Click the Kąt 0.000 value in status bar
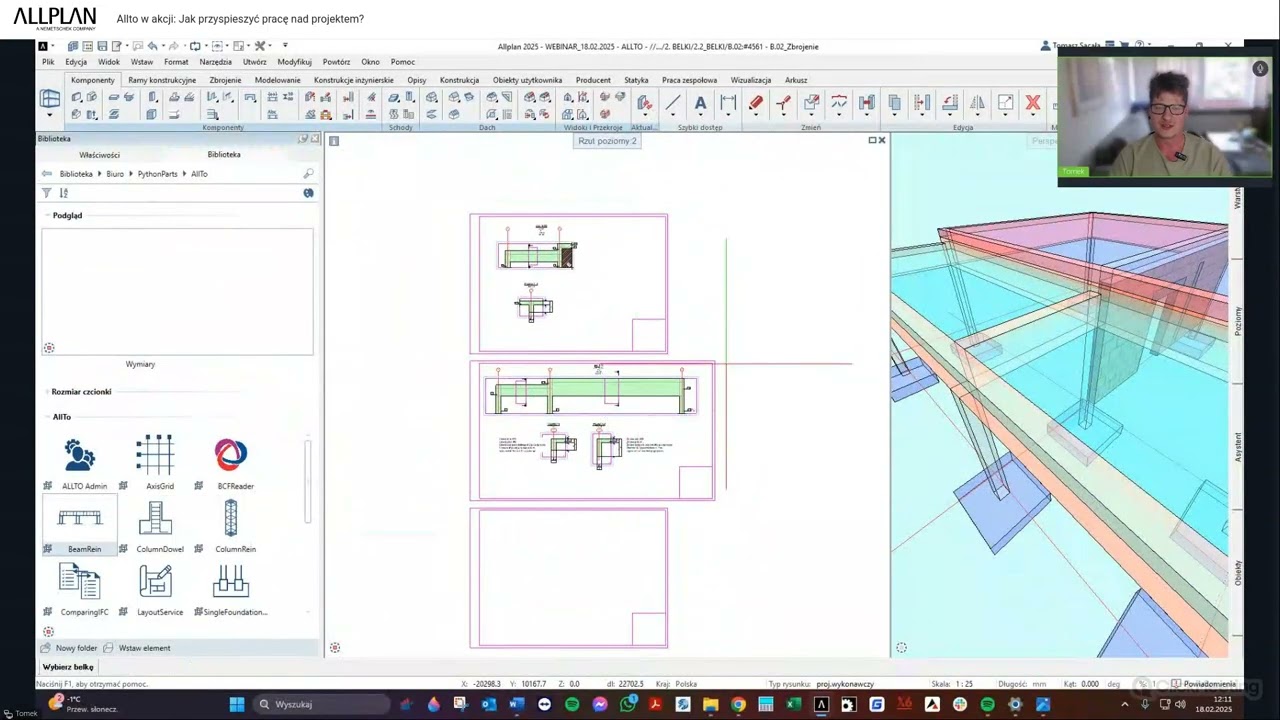1280x720 pixels. coord(1089,684)
